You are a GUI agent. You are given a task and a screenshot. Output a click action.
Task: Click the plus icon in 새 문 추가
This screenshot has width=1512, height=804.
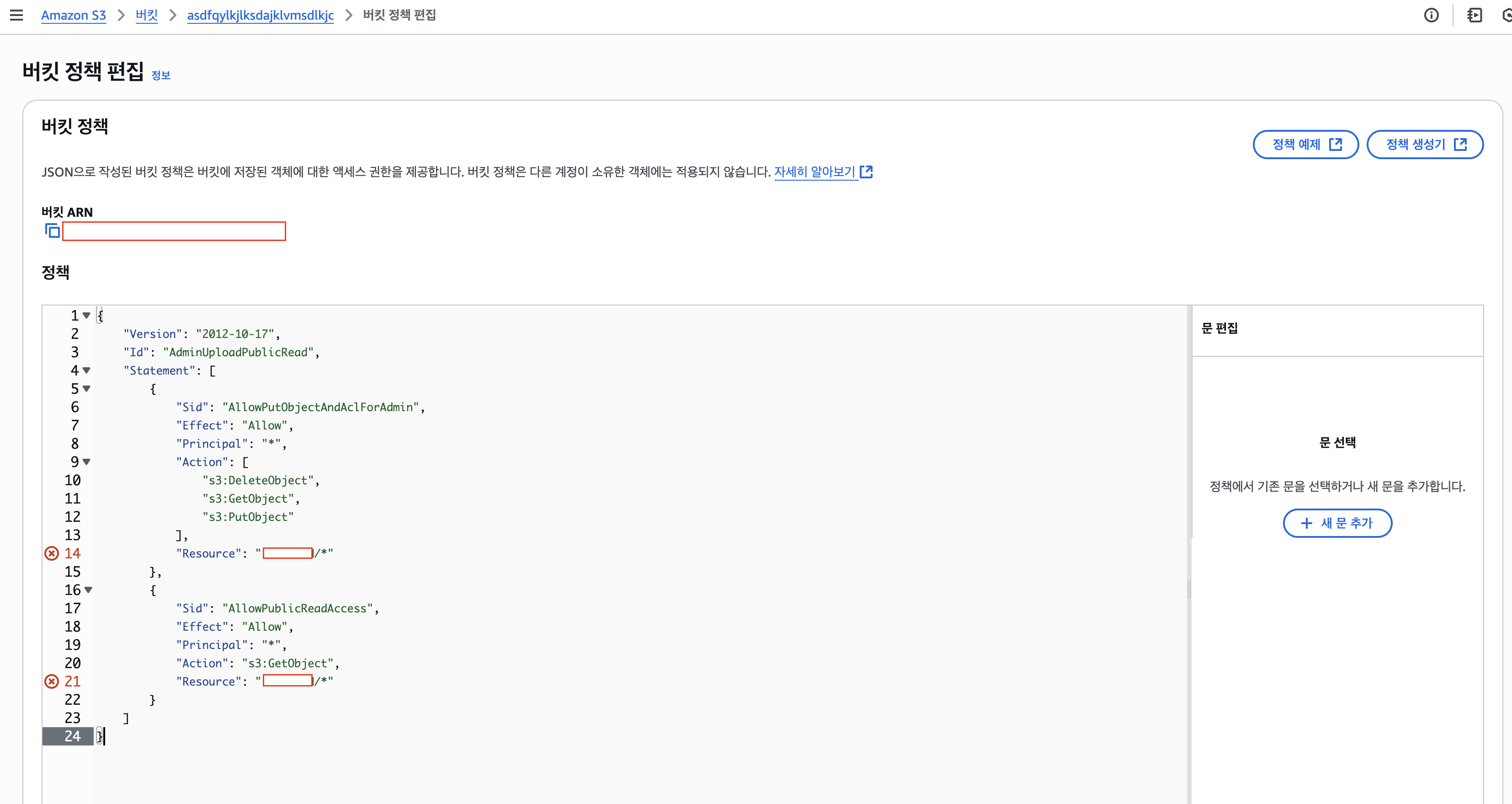(1306, 523)
